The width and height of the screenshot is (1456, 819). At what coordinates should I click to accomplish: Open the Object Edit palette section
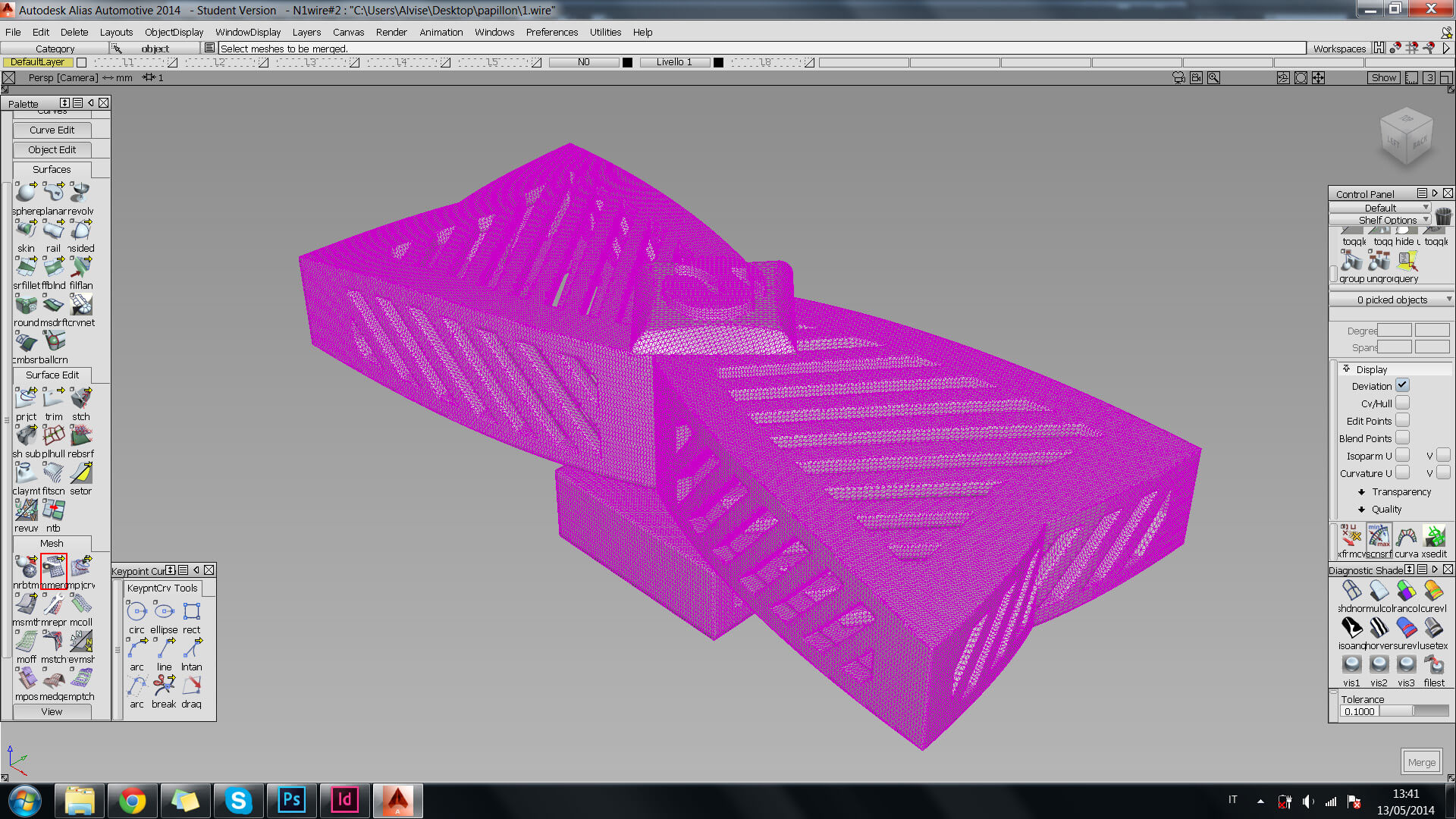pos(52,149)
